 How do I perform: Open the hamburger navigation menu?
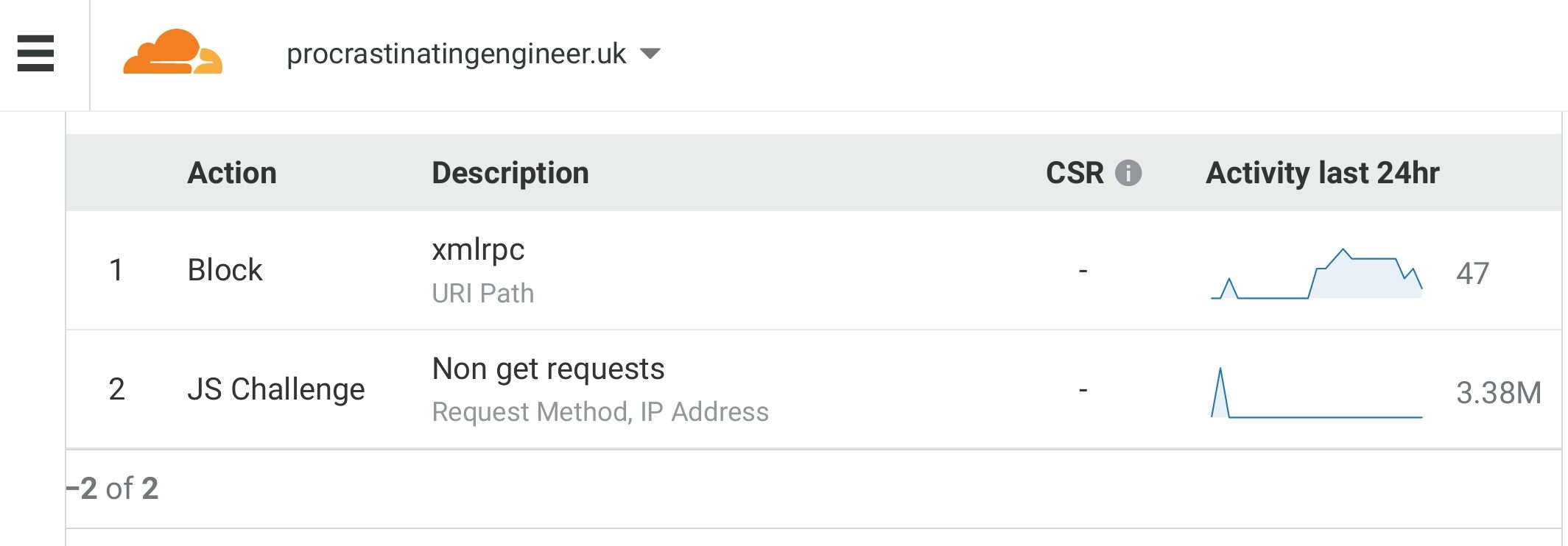[x=35, y=54]
